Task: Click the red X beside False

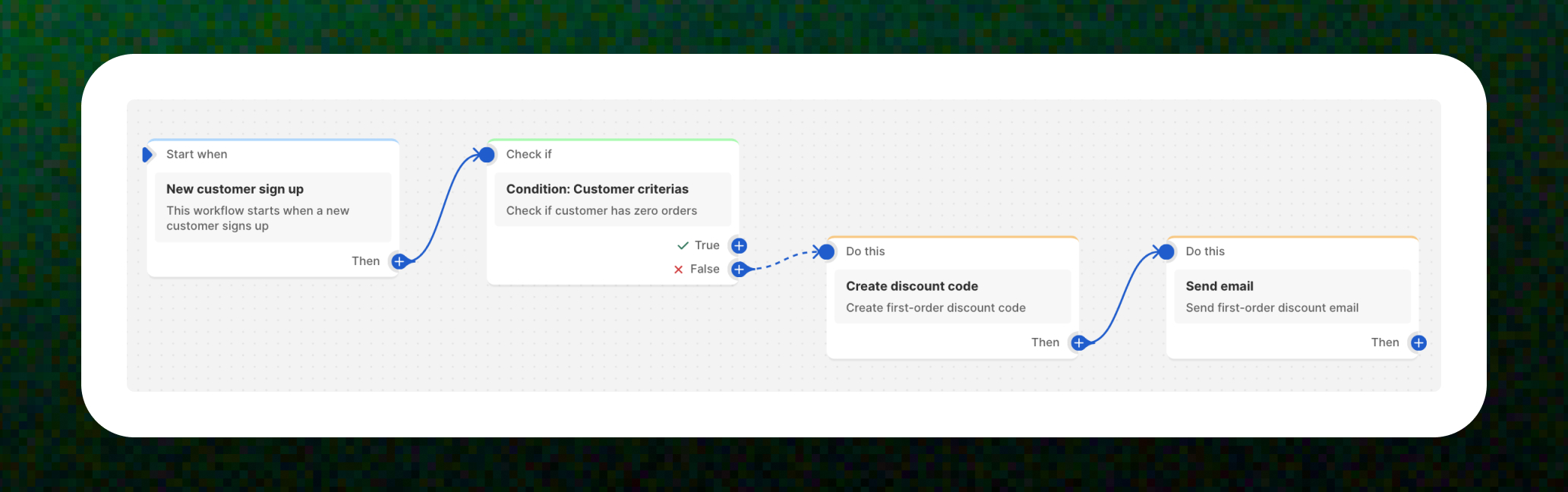Action: pos(678,270)
